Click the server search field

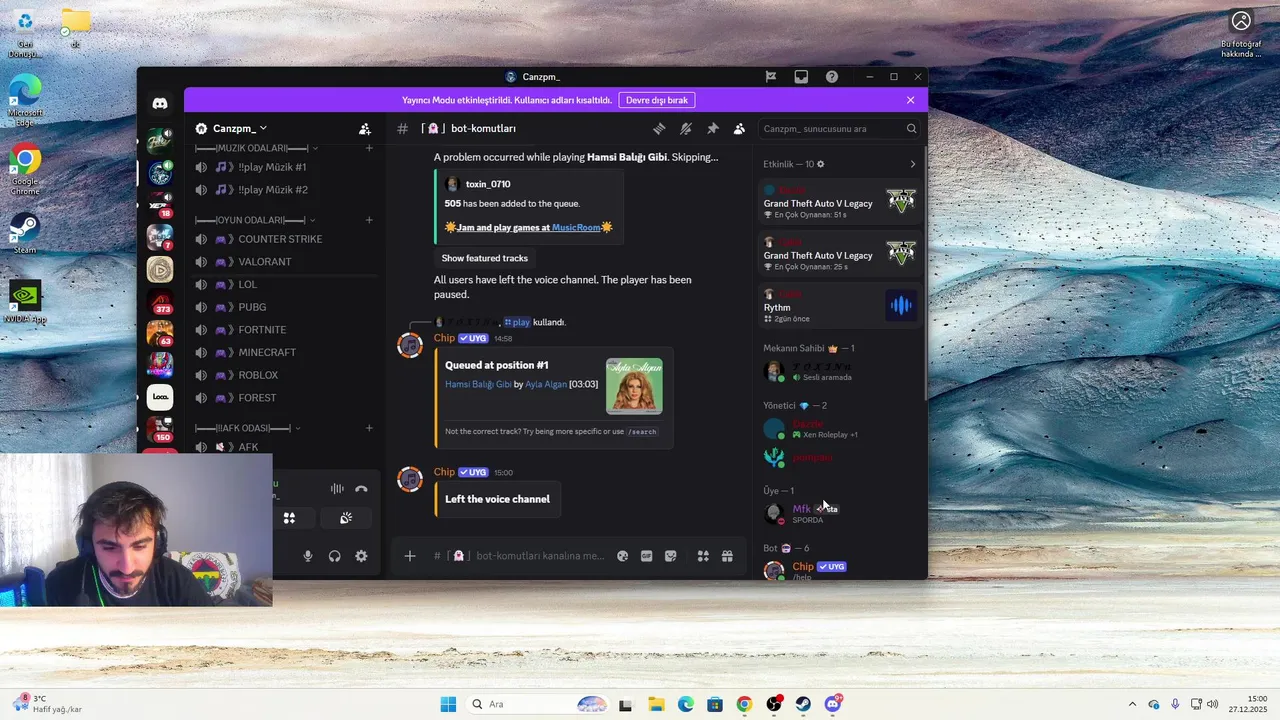pos(839,129)
